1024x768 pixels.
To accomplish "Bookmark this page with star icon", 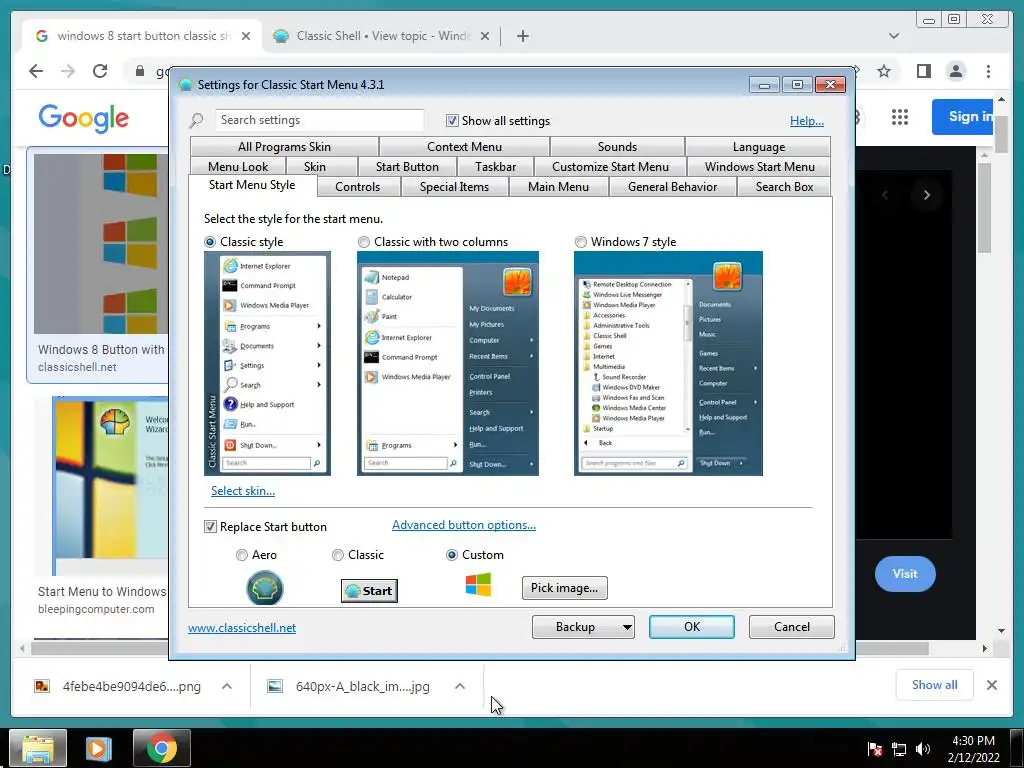I will pos(884,71).
